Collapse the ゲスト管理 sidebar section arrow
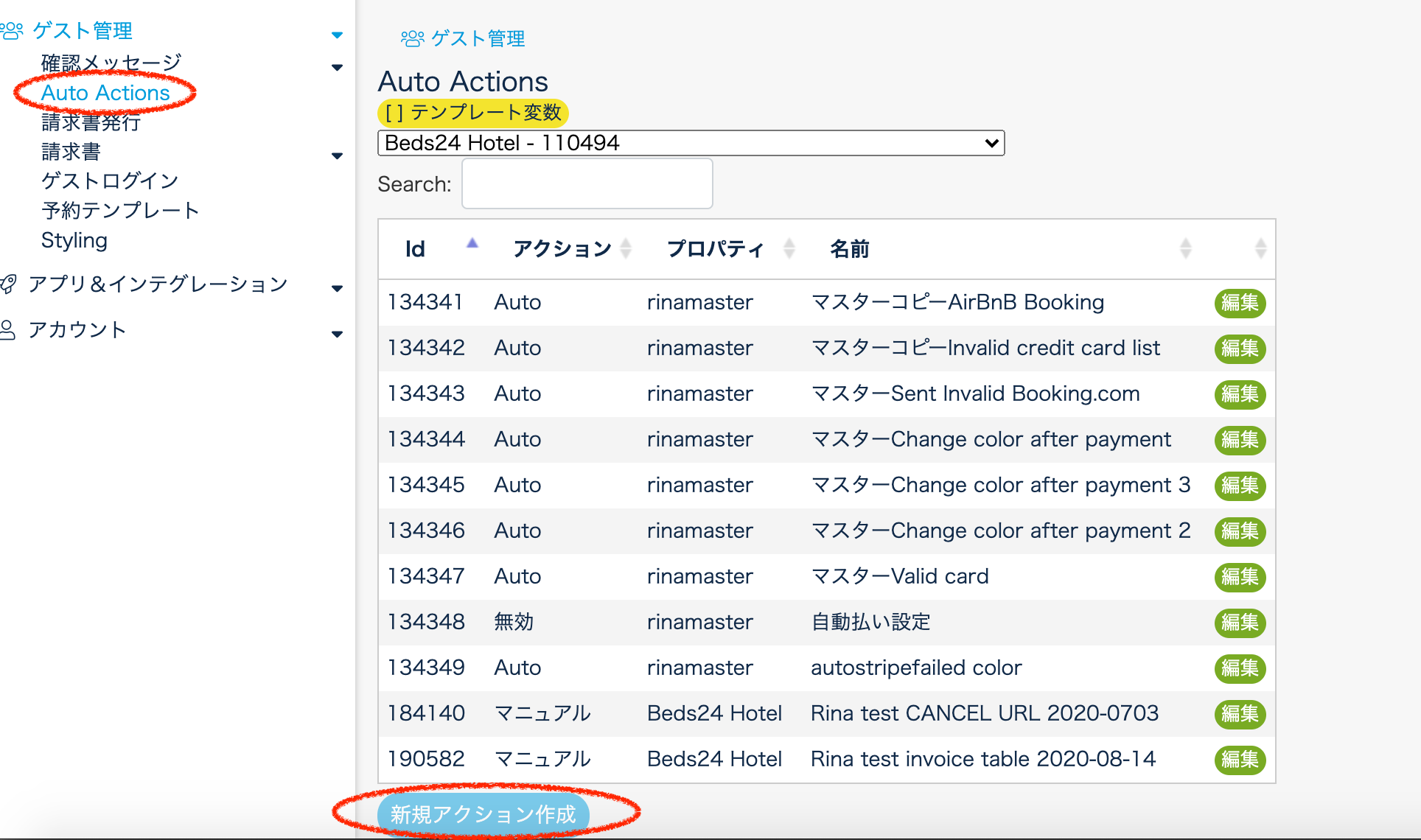Viewport: 1421px width, 840px height. pyautogui.click(x=337, y=35)
